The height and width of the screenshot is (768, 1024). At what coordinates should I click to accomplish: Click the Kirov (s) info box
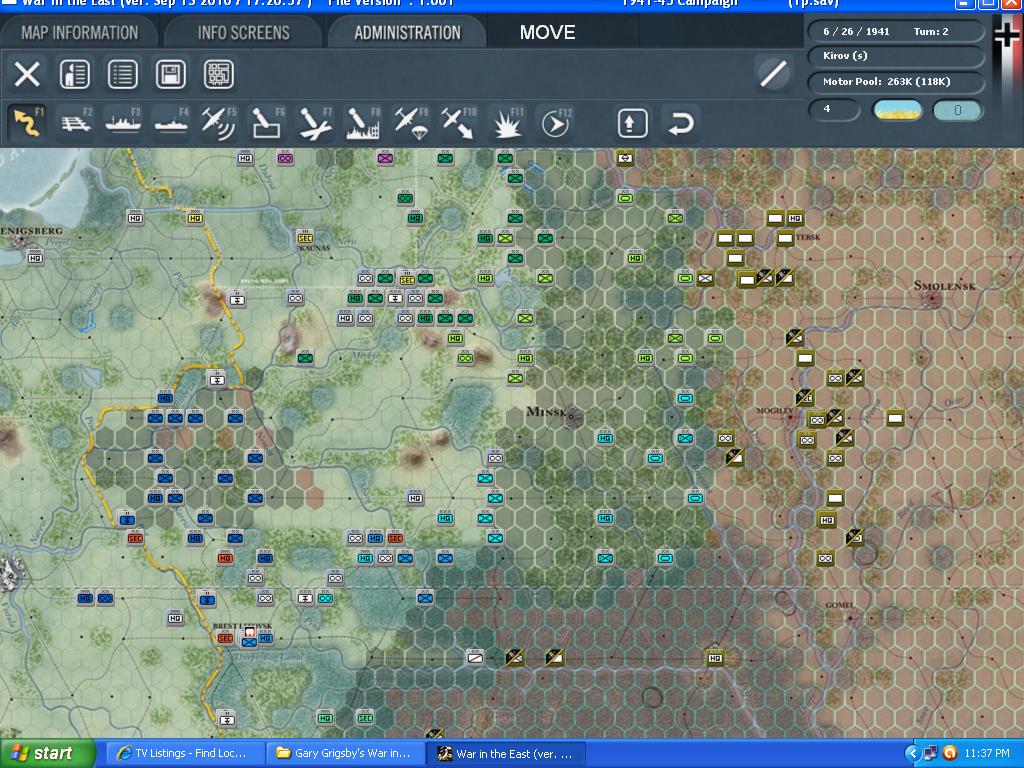pos(895,56)
